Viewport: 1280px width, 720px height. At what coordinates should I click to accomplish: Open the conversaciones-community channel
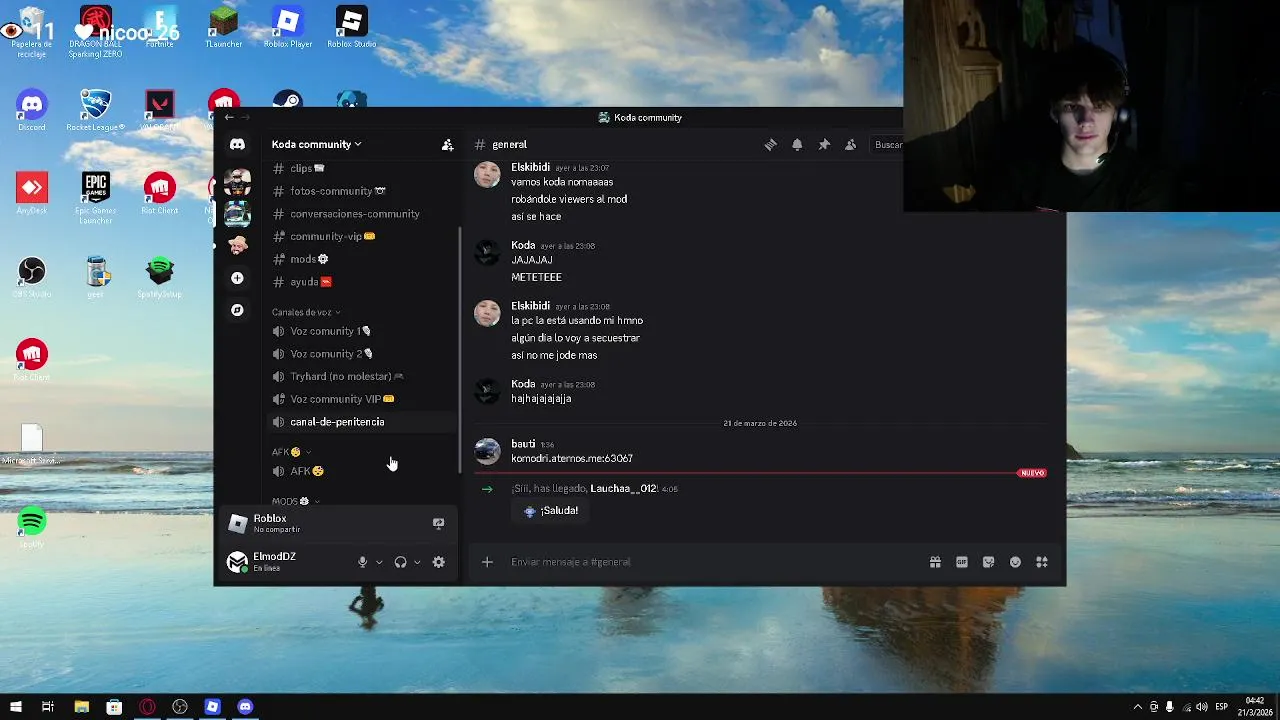tap(362, 214)
